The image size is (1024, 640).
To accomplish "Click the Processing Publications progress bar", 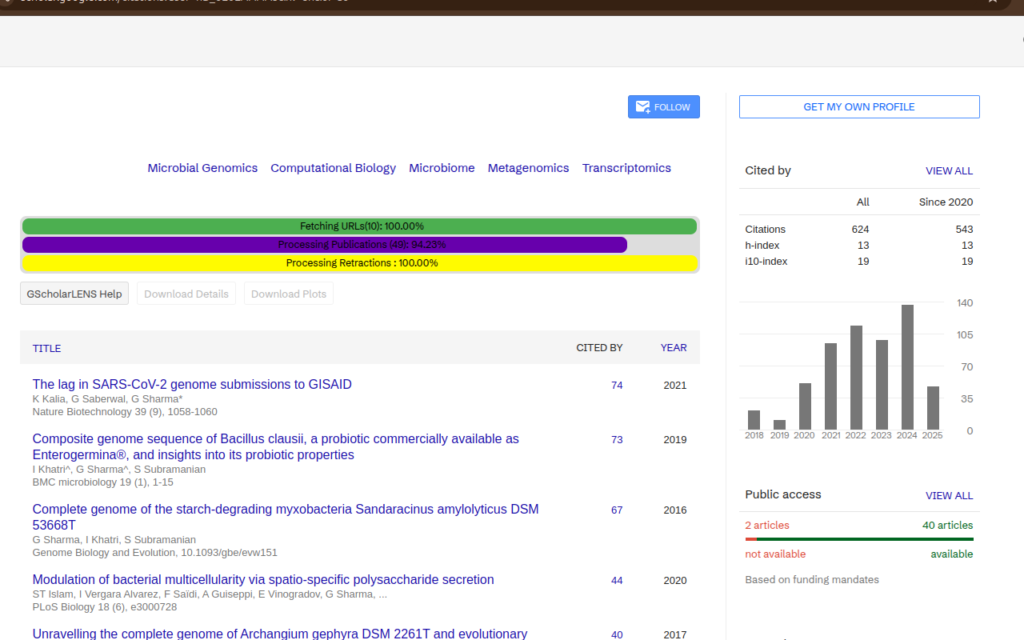I will tap(325, 244).
